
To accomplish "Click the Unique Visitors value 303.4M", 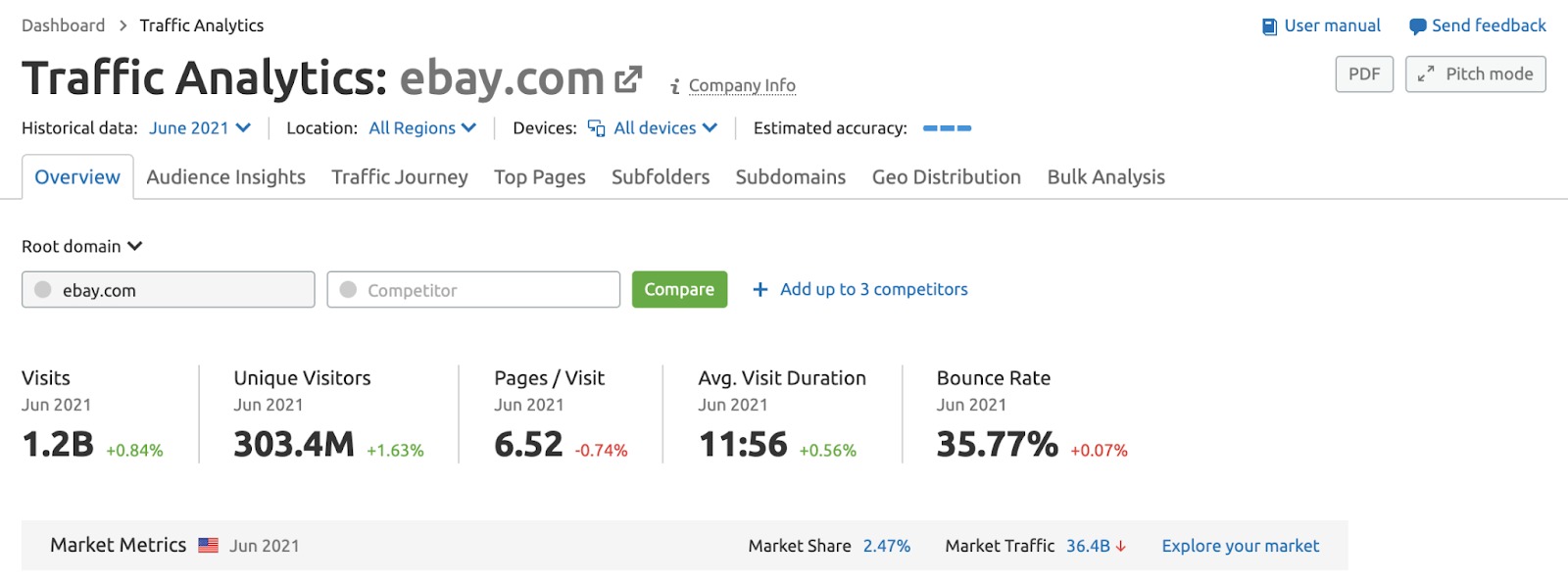I will click(x=294, y=445).
